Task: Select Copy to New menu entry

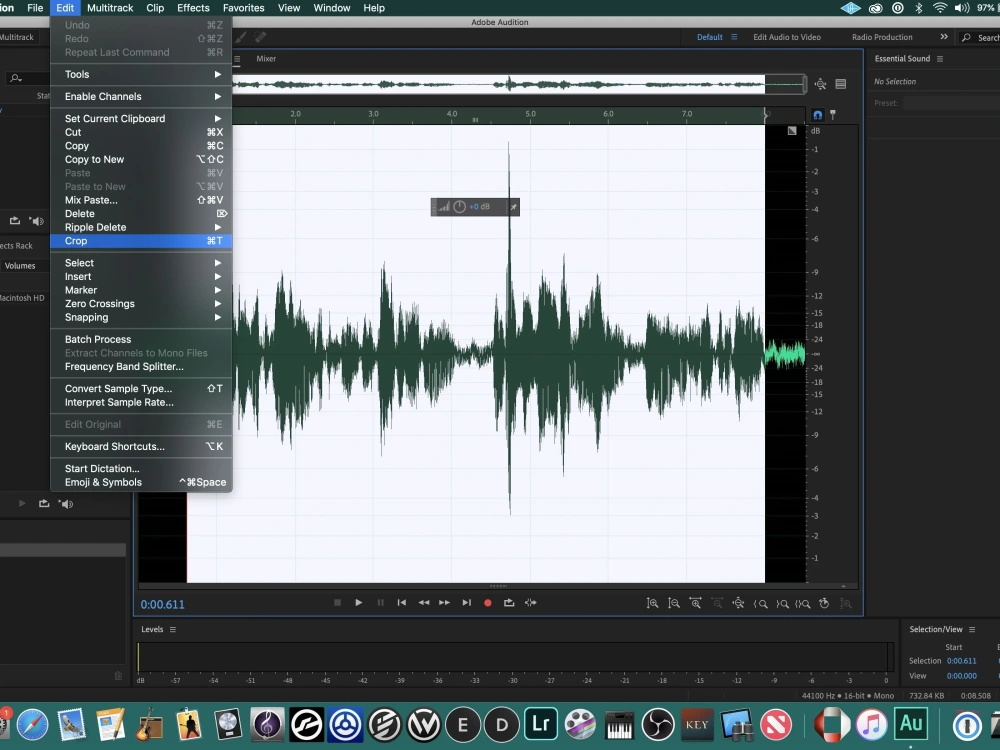Action: tap(141, 159)
